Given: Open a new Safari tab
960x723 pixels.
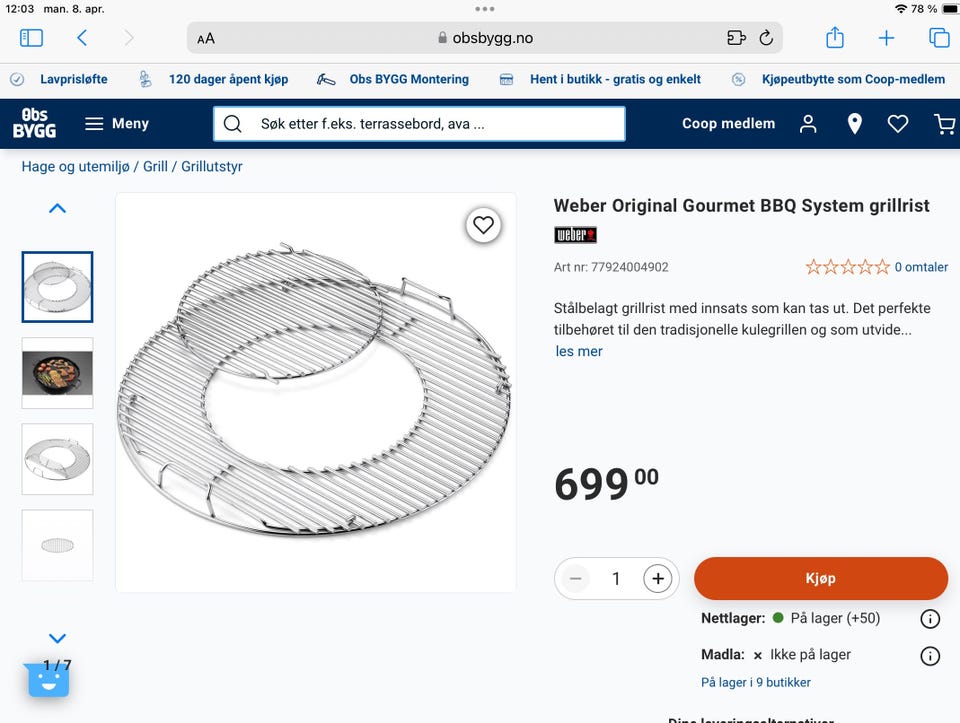Looking at the screenshot, I should pyautogui.click(x=887, y=38).
